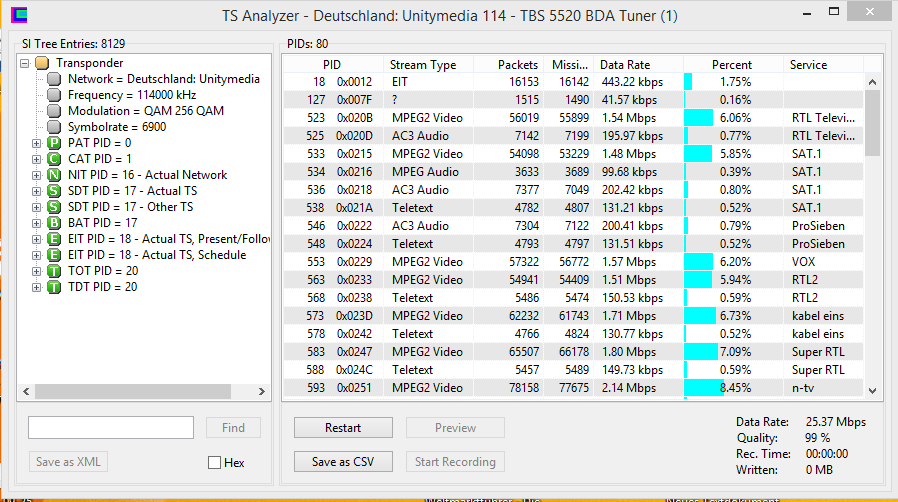
Task: Click the green S icon of SDT Other TS
Action: click(54, 207)
